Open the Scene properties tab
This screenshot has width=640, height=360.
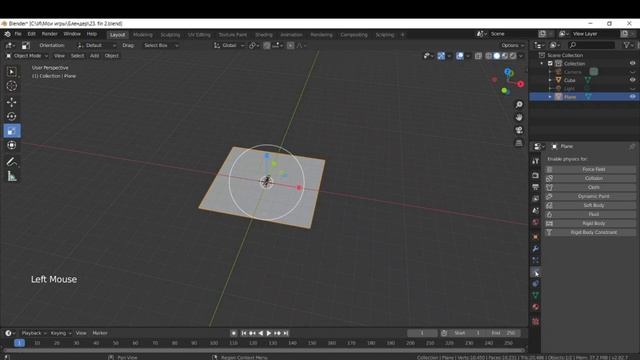[x=536, y=211]
